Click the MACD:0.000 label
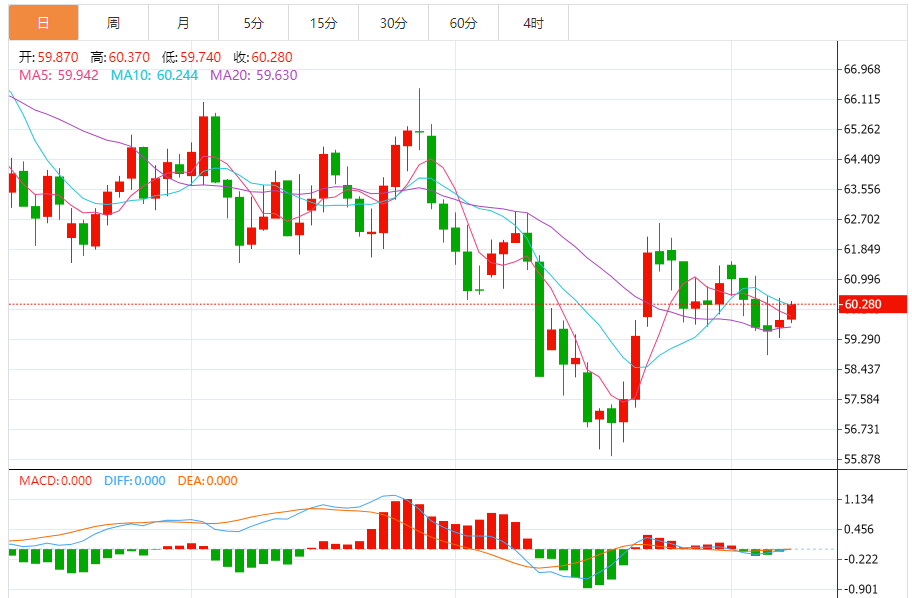Screen dimensions: 912x598 [x=55, y=480]
